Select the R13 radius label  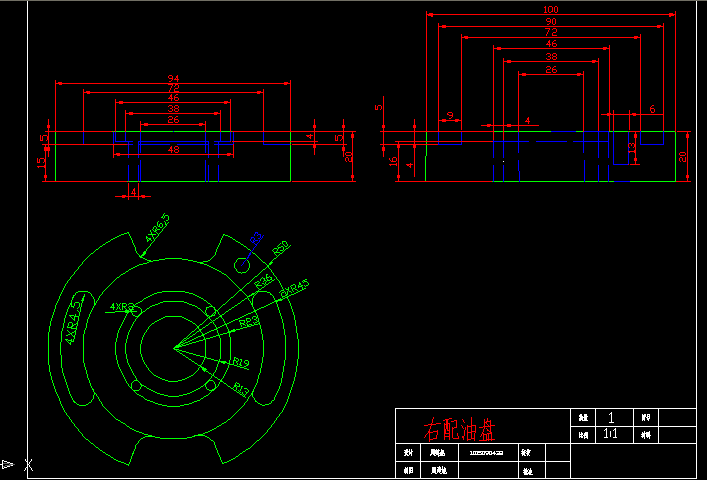(241, 387)
